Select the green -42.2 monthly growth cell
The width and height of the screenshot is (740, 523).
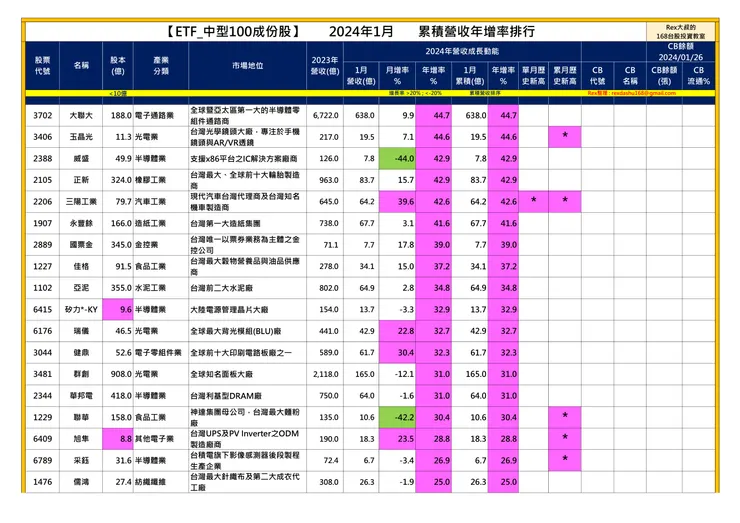(x=397, y=417)
